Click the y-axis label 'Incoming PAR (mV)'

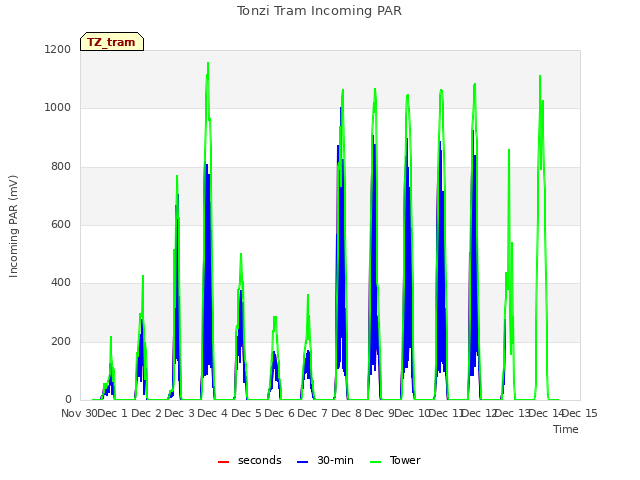coord(13,227)
